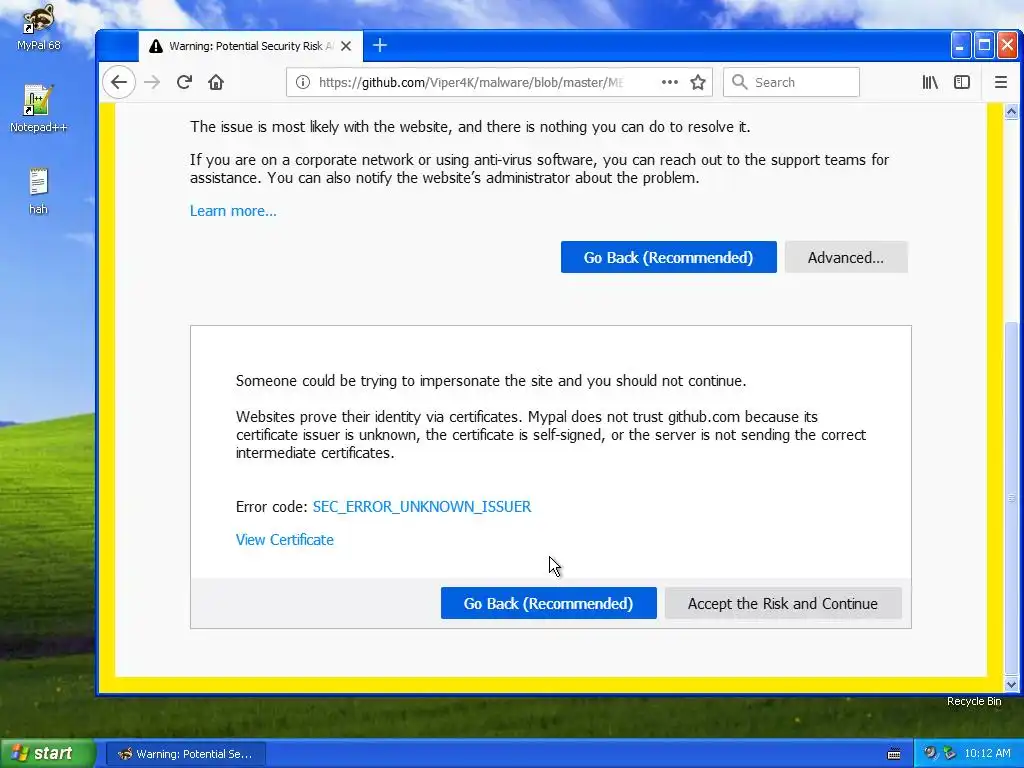The image size is (1024, 768).
Task: Select the hah text file on desktop
Action: [x=39, y=191]
